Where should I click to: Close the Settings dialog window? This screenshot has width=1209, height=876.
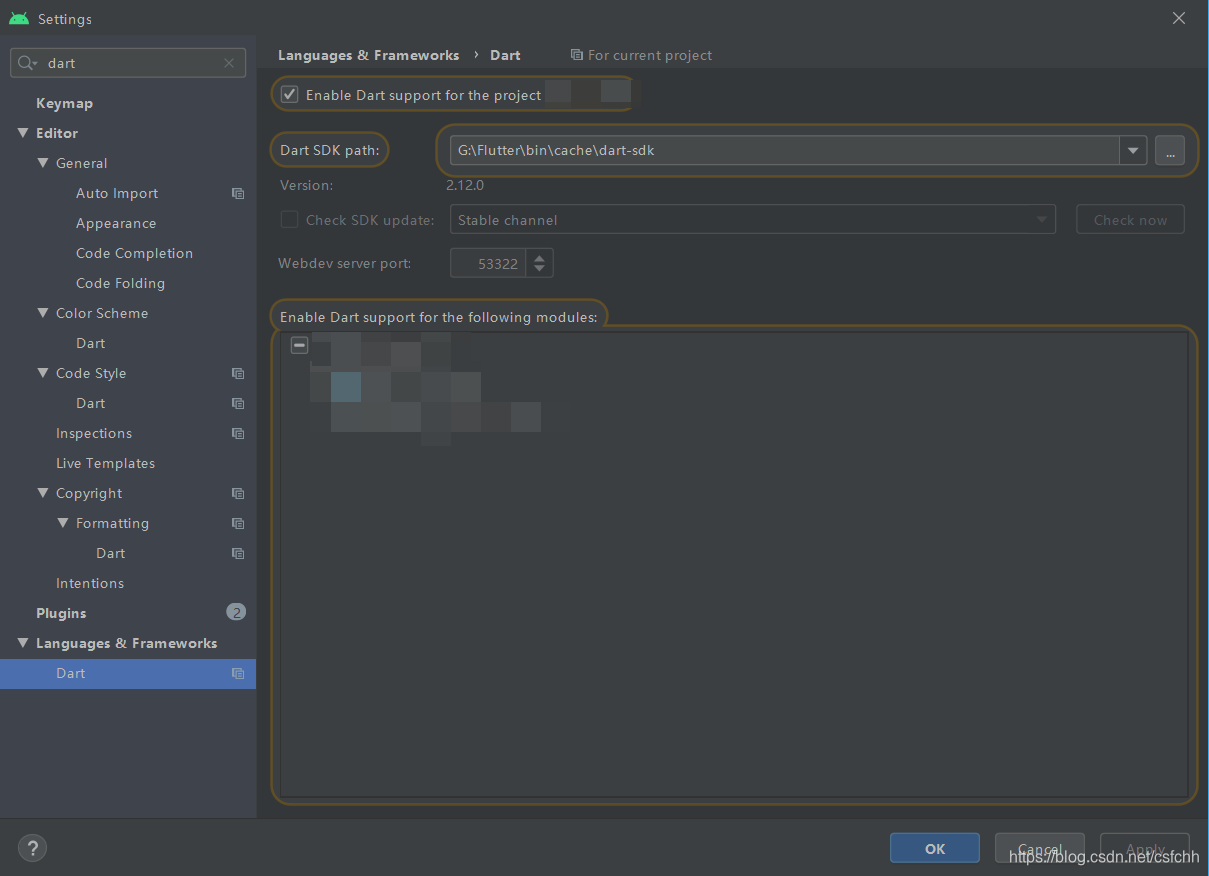coord(1179,18)
